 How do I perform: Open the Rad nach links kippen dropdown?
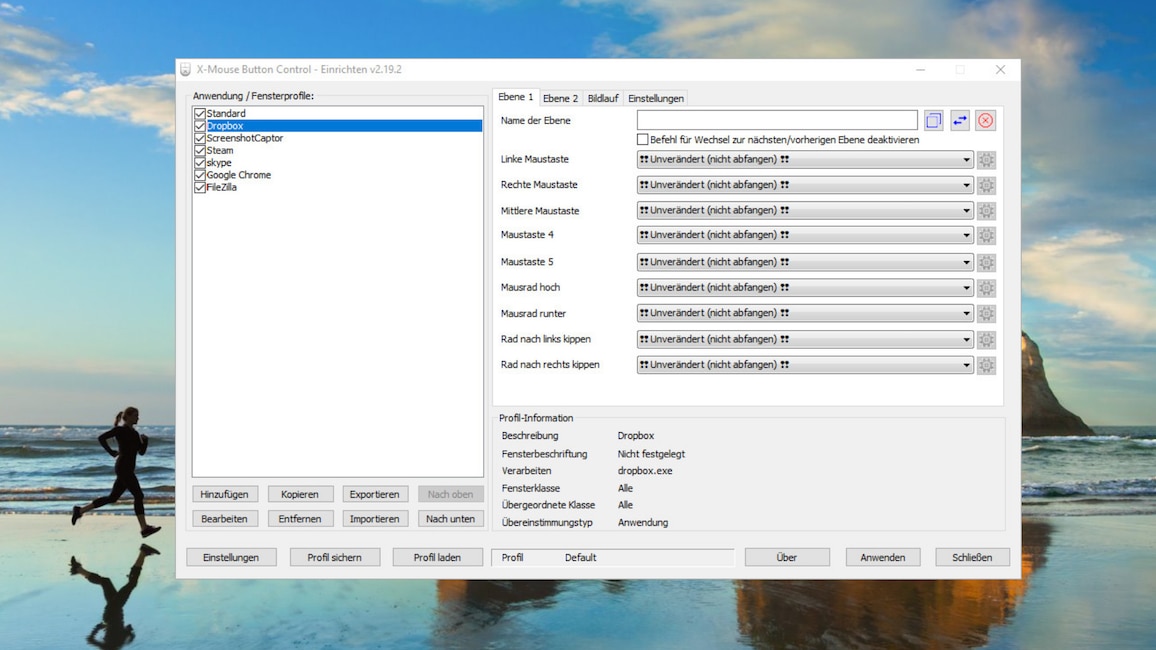pyautogui.click(x=805, y=339)
